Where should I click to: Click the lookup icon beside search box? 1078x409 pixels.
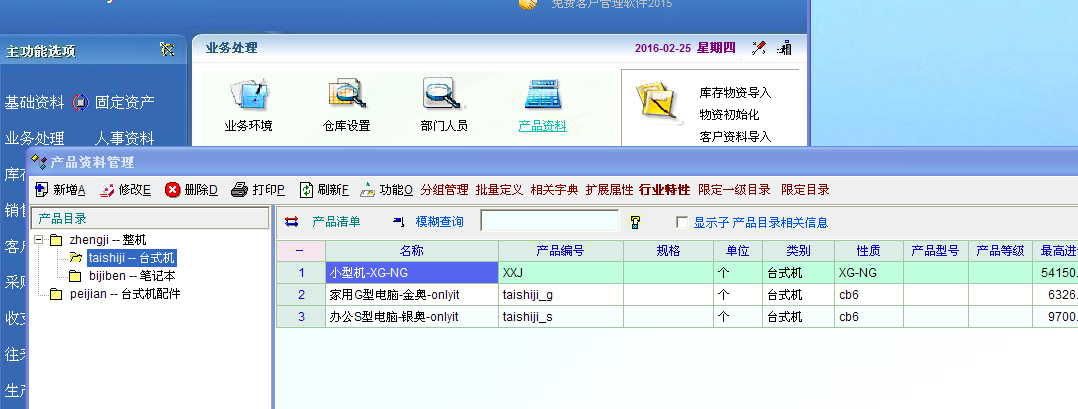[634, 222]
